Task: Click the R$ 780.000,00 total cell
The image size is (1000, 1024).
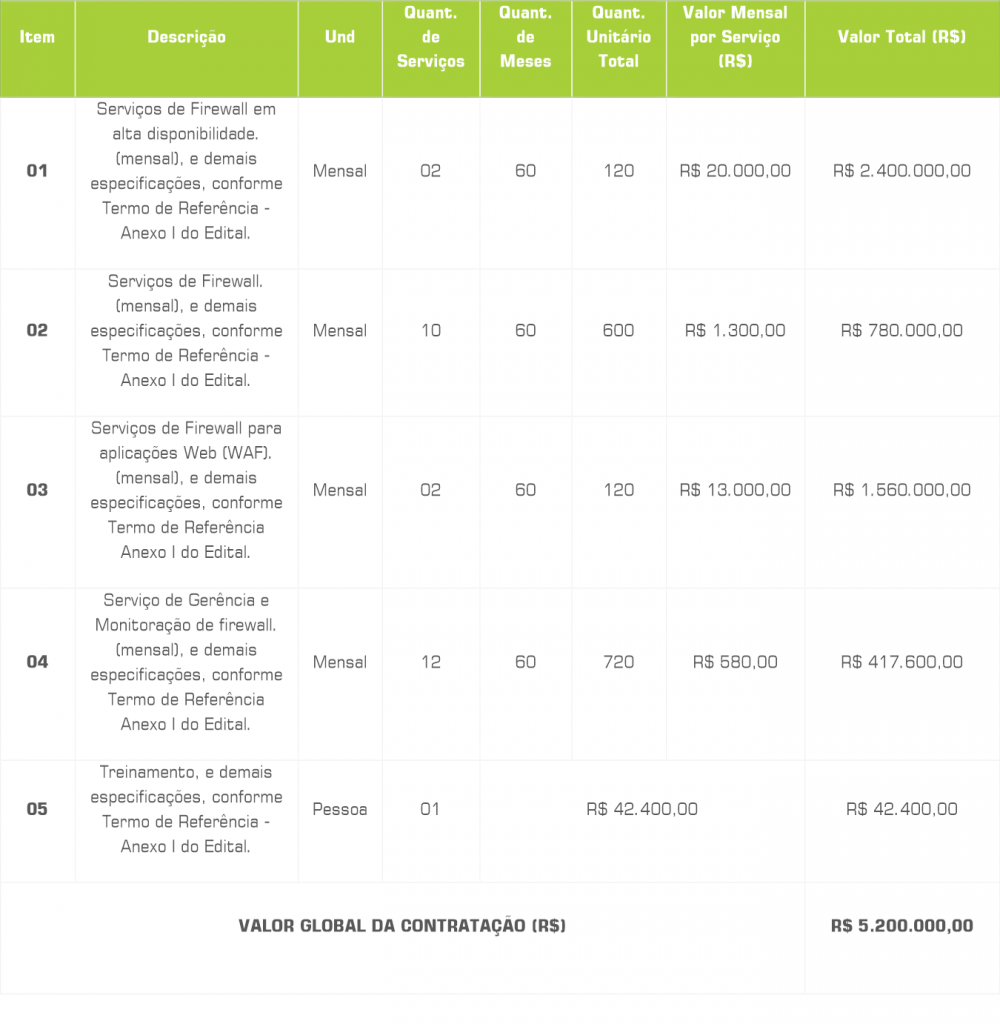Action: point(902,330)
